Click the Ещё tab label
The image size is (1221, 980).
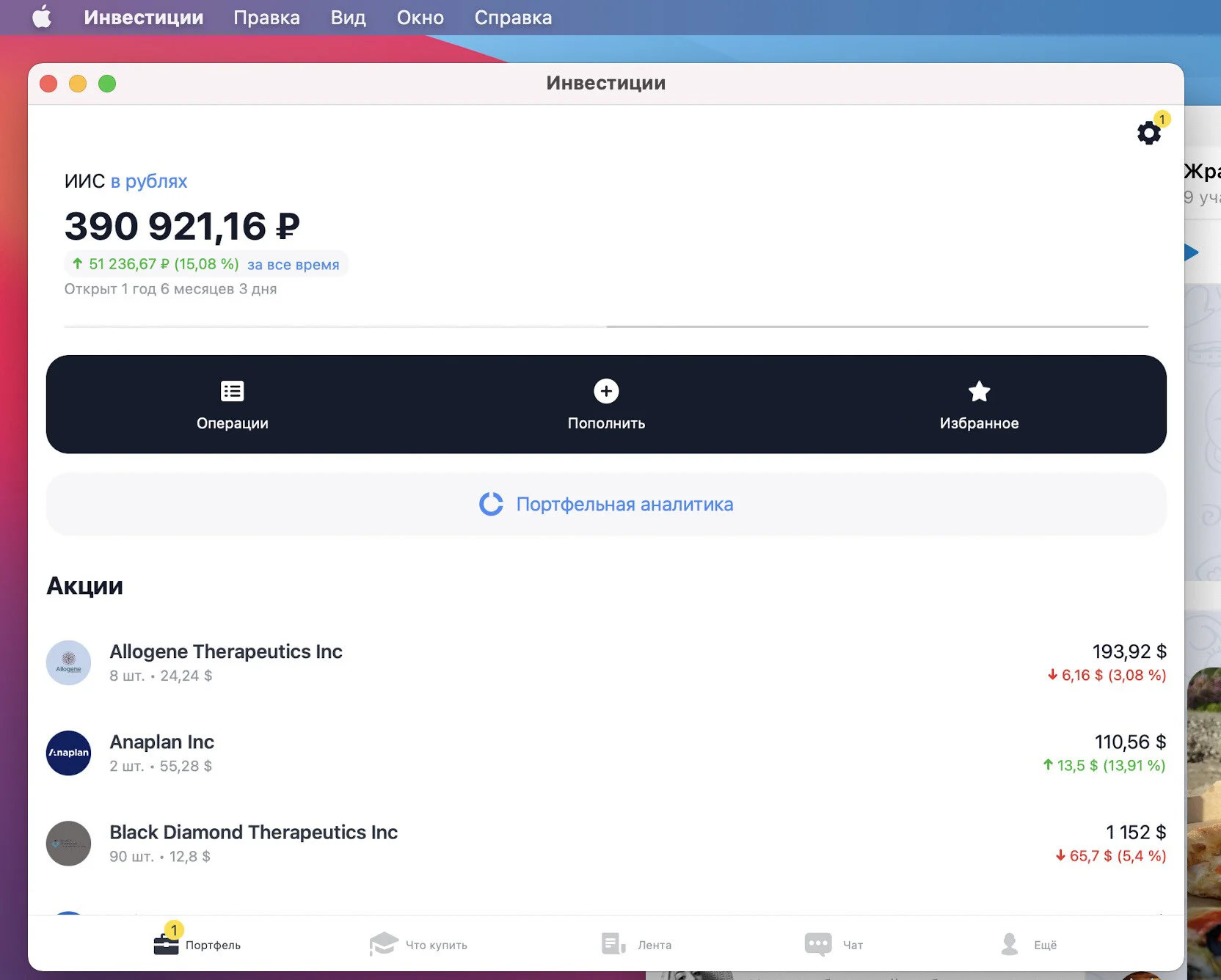pos(1045,945)
